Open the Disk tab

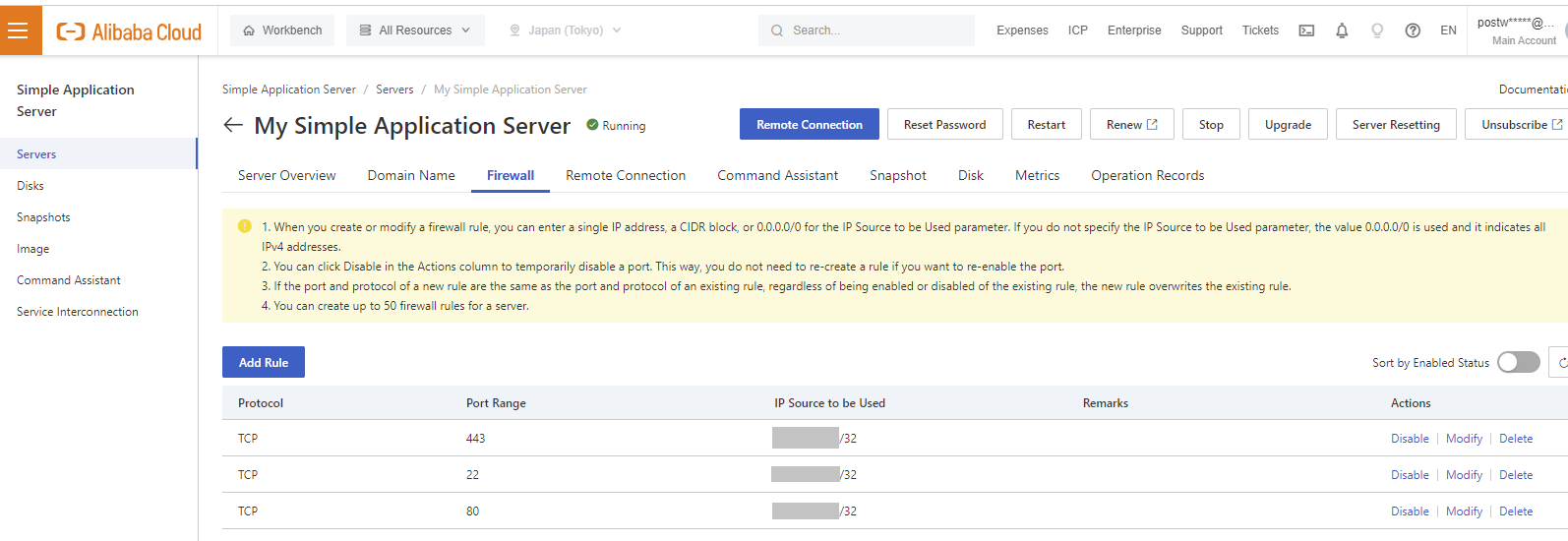(x=971, y=175)
